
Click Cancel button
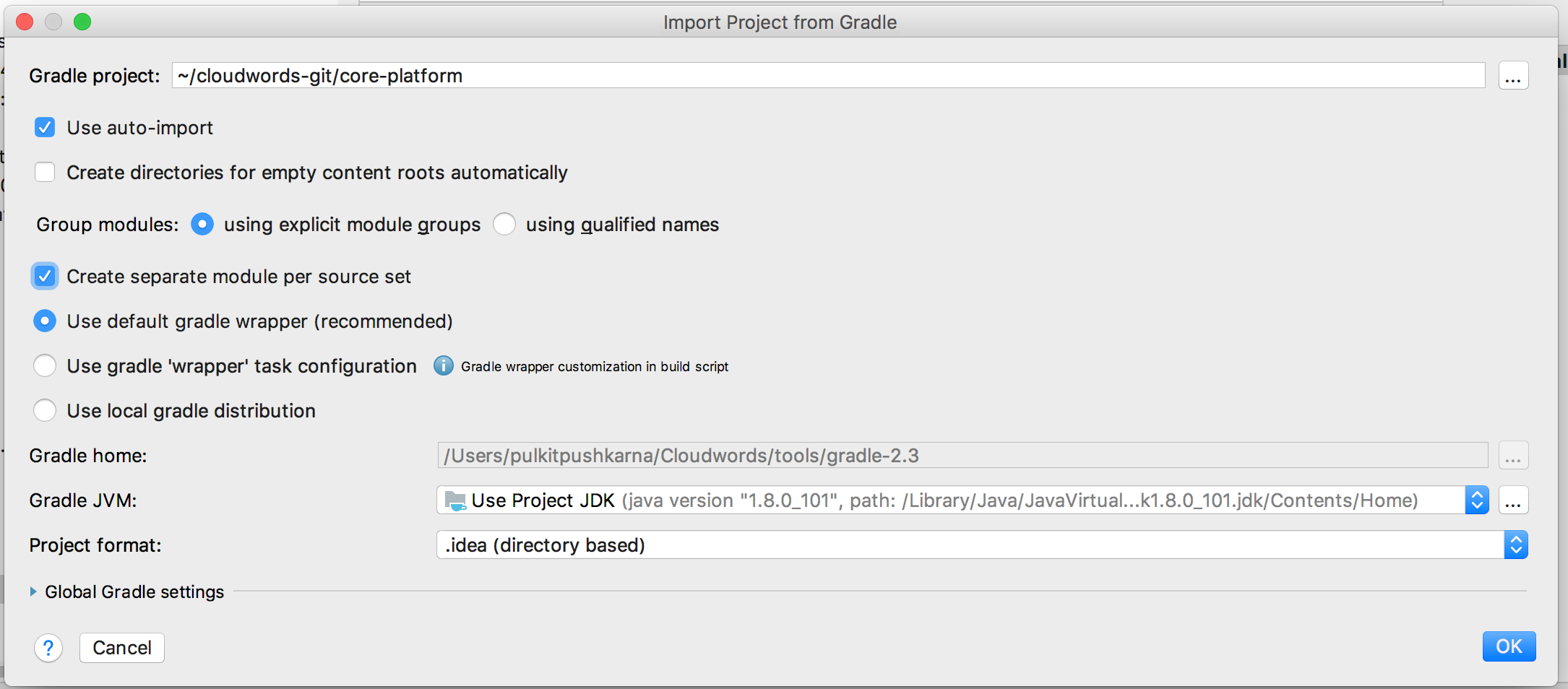(x=122, y=648)
